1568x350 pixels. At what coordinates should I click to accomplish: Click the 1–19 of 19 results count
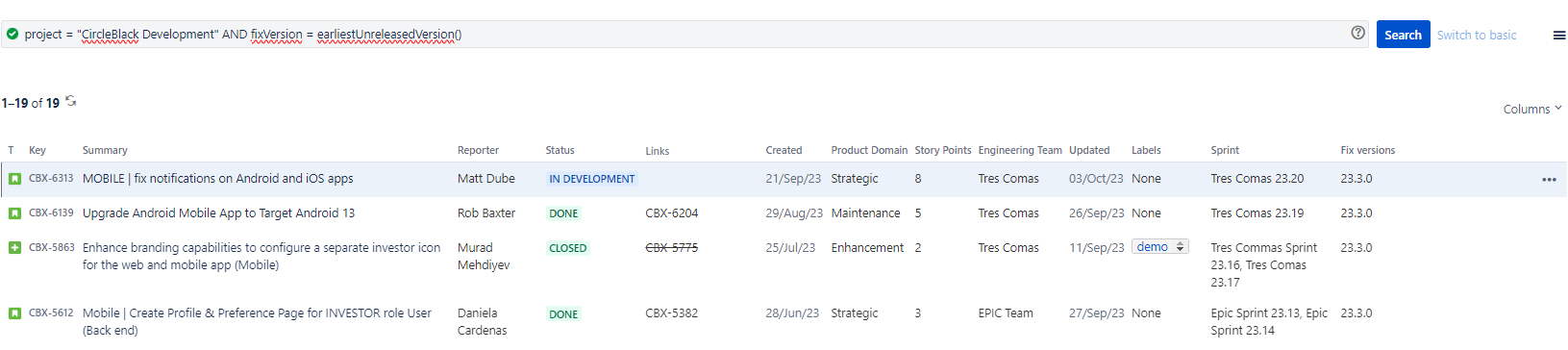[x=31, y=103]
